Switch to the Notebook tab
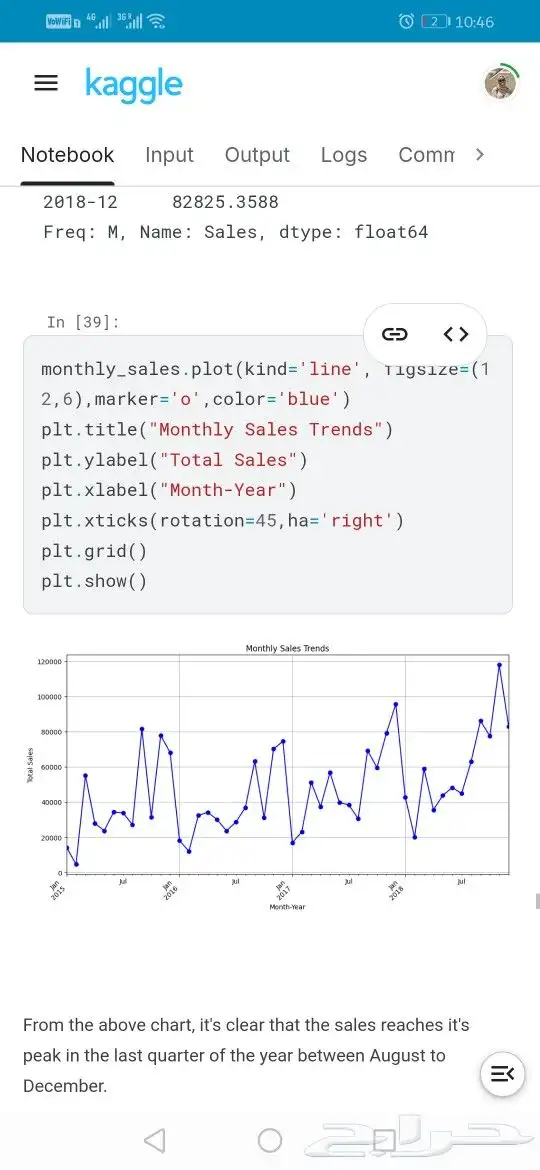 click(x=67, y=154)
